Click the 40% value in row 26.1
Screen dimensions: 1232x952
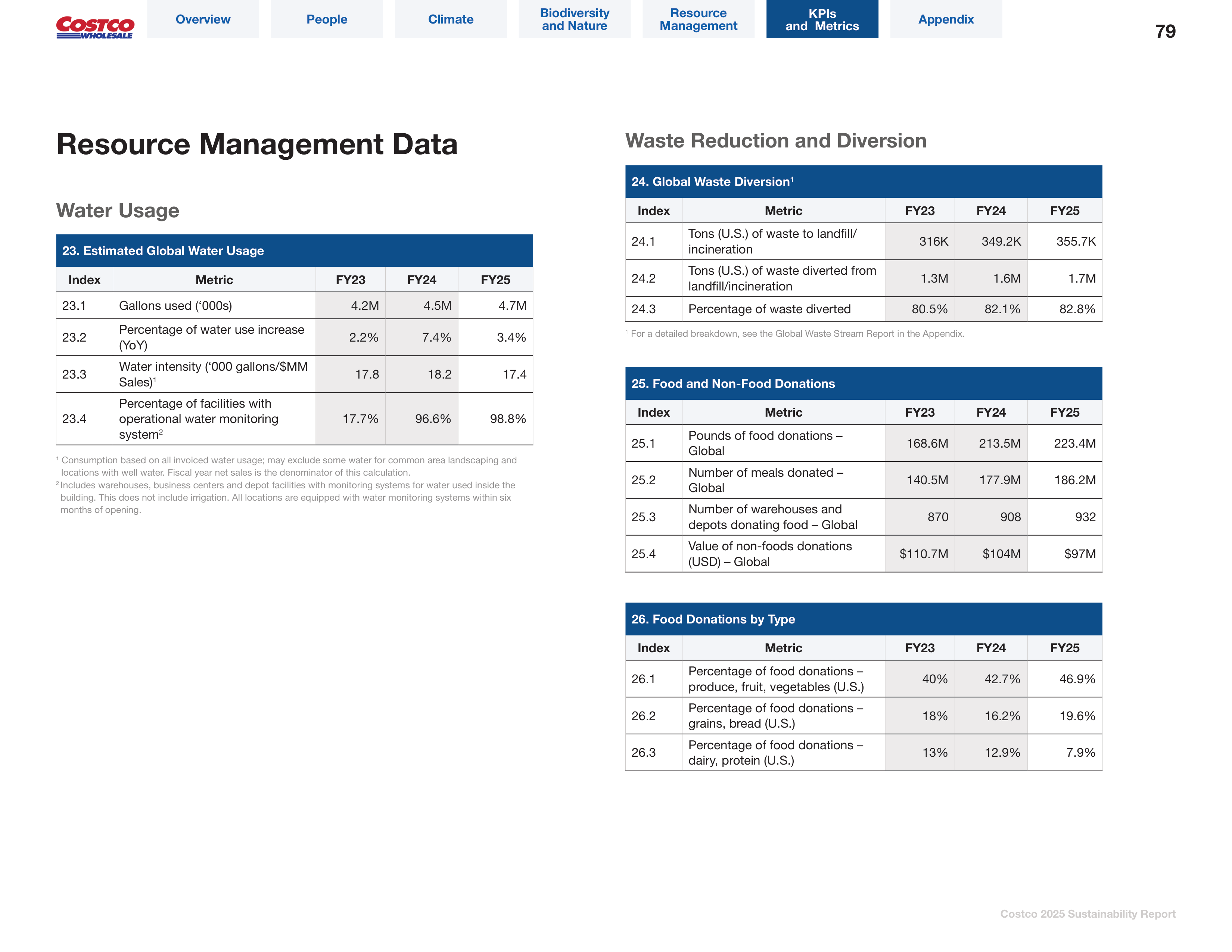pos(935,679)
